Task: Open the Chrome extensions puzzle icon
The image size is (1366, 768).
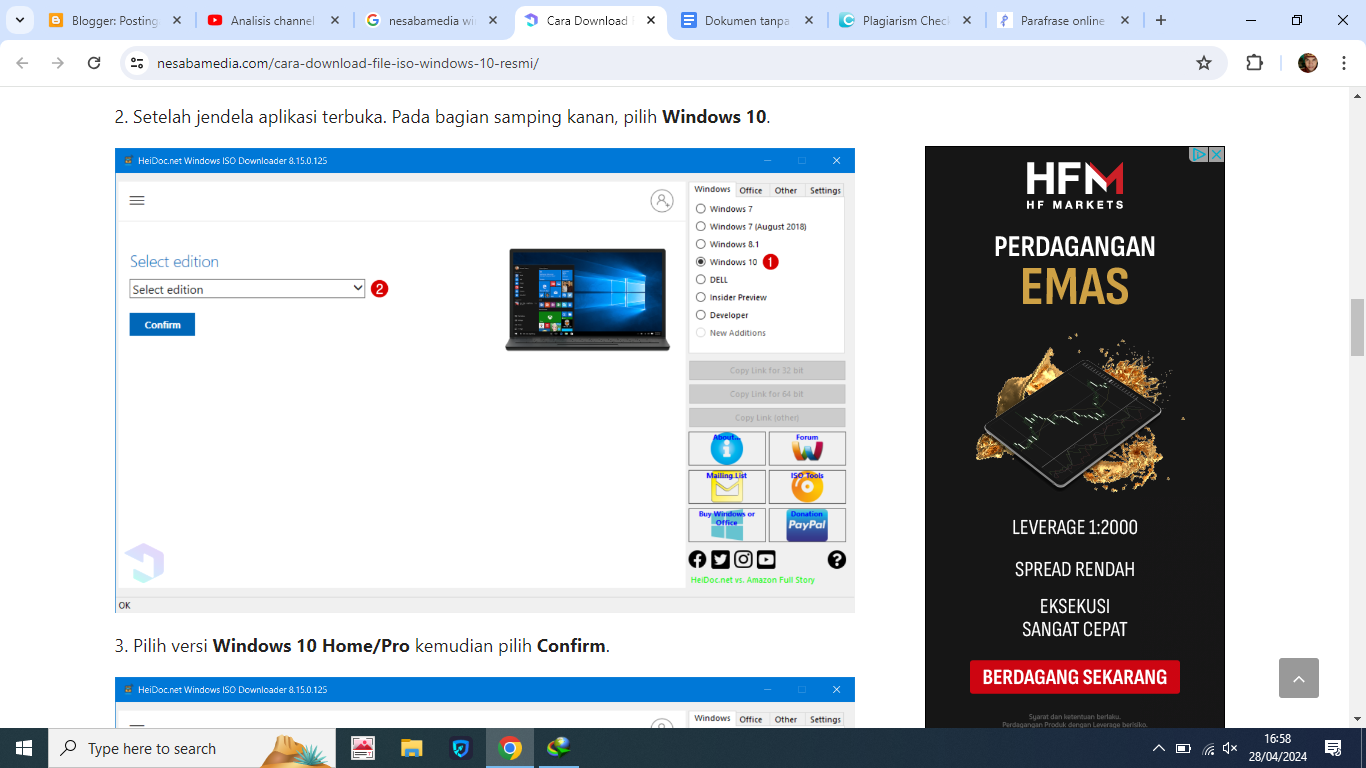Action: pos(1254,63)
